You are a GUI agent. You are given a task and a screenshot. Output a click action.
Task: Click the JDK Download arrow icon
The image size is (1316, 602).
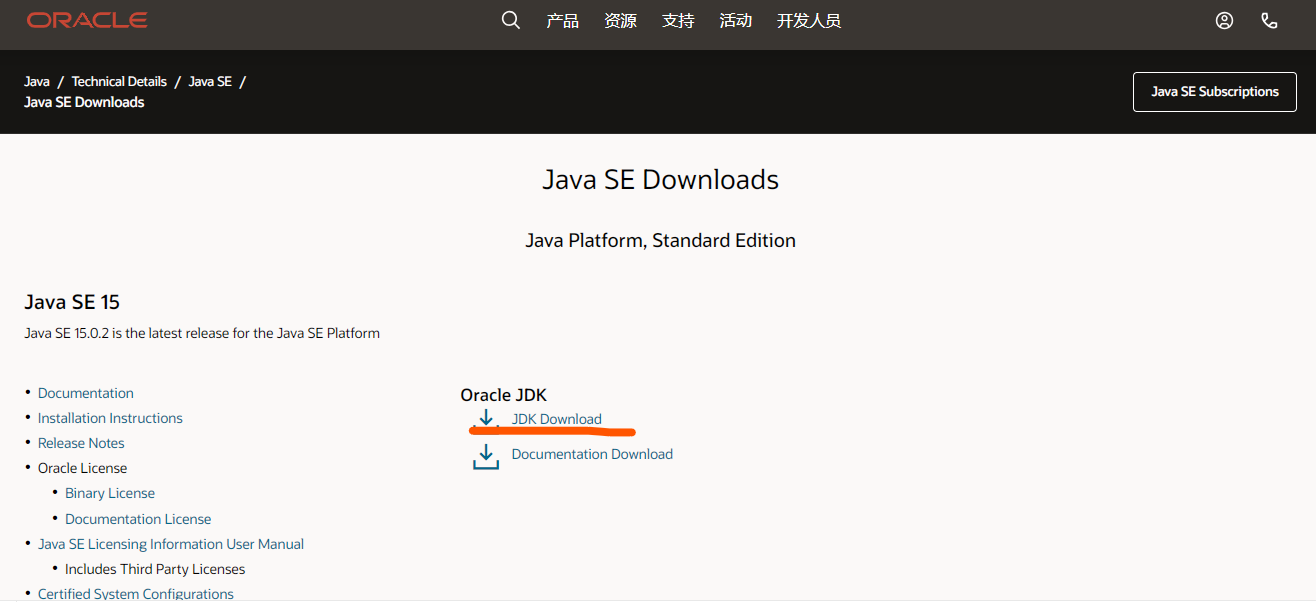[485, 419]
